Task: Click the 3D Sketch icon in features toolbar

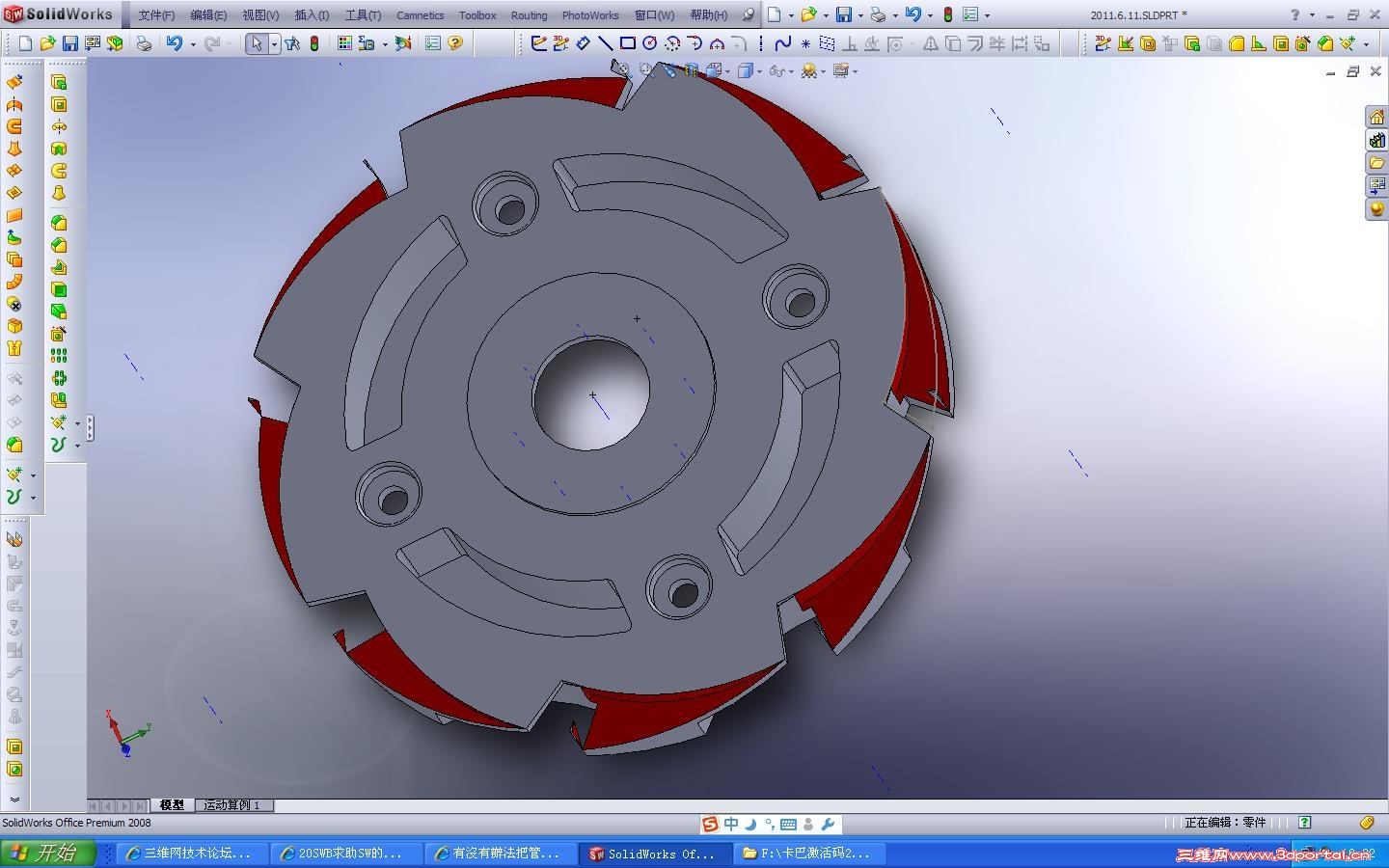Action: pyautogui.click(x=1103, y=43)
